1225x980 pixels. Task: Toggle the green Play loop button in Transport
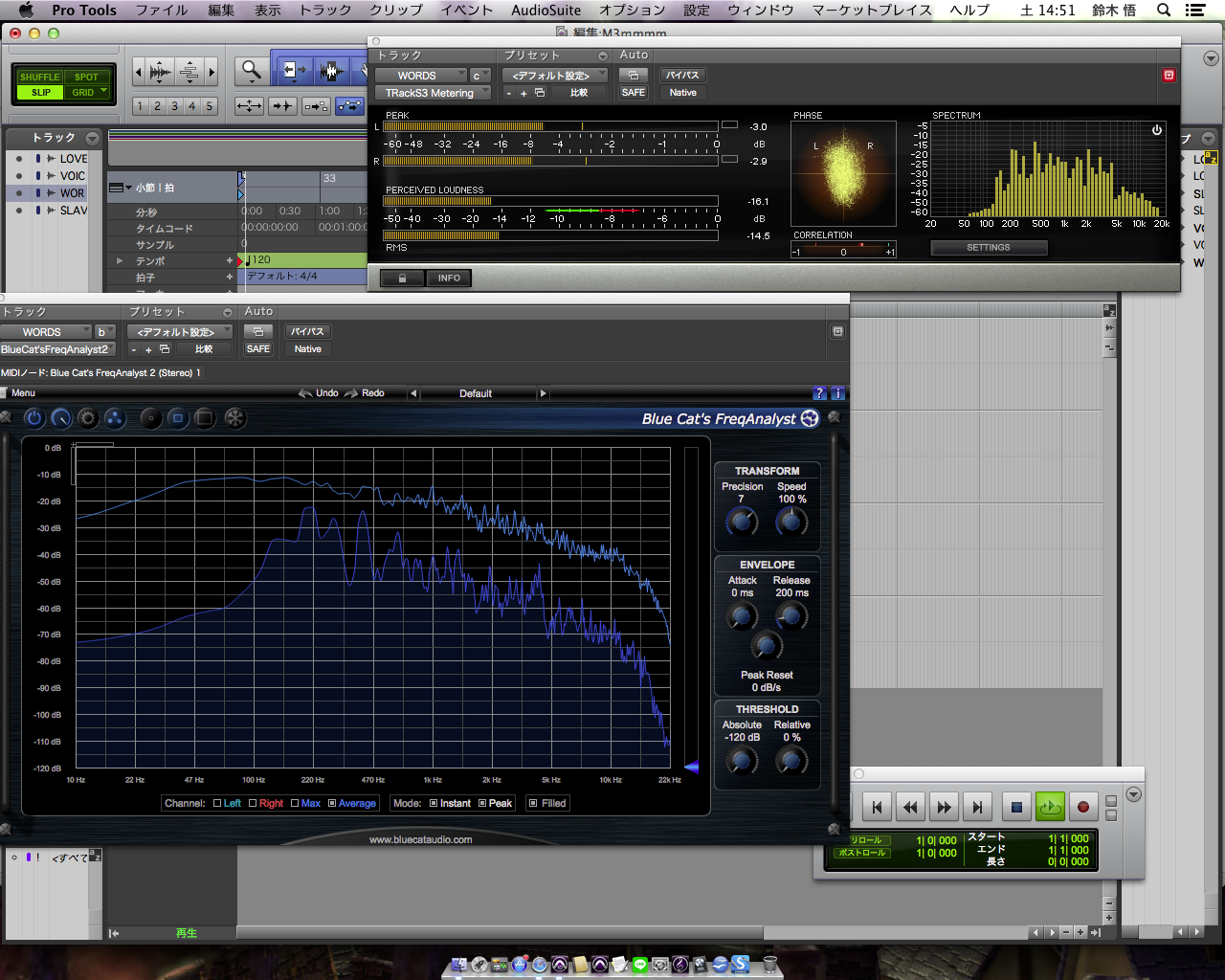pos(1050,808)
